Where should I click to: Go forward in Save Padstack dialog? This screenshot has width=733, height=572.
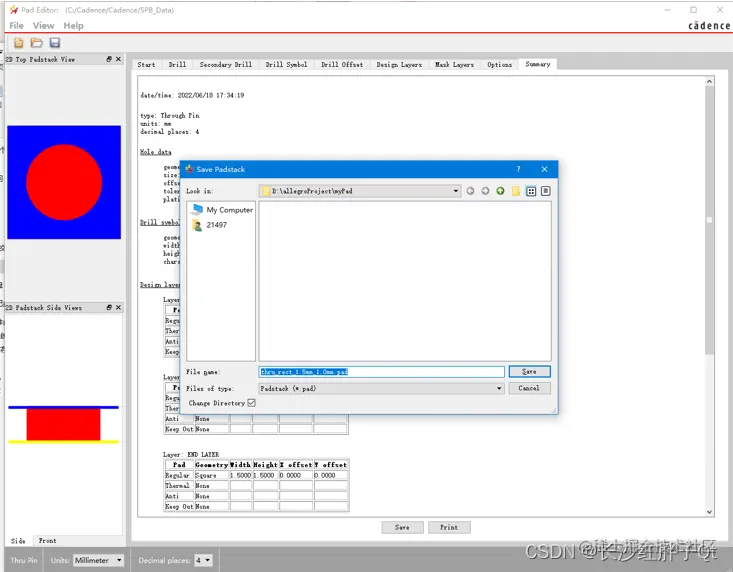[485, 191]
